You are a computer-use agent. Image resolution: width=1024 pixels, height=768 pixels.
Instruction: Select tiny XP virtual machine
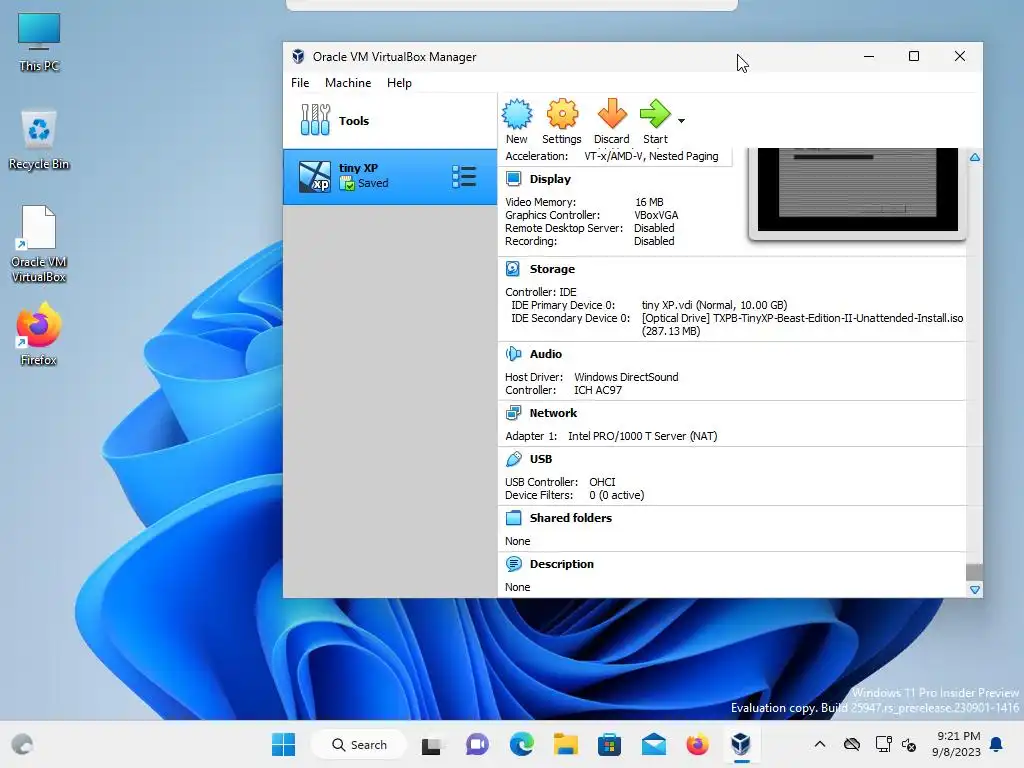(390, 177)
